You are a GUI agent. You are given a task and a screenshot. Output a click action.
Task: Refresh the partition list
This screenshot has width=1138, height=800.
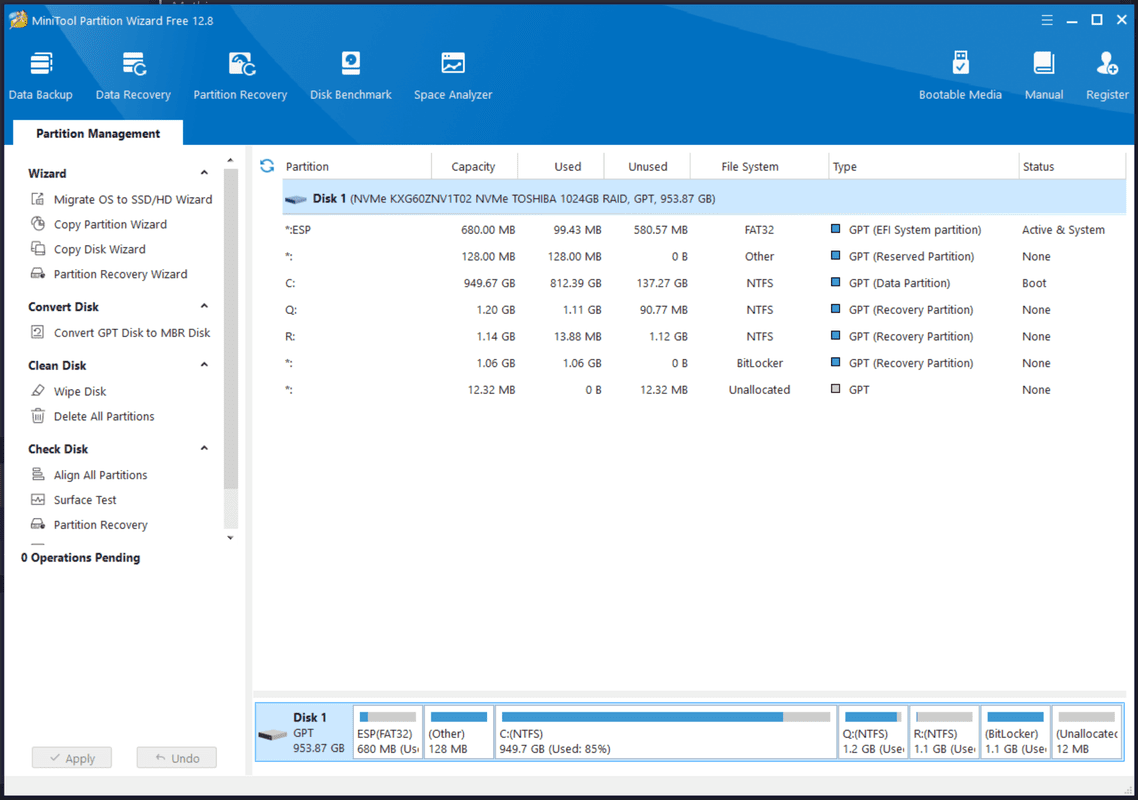pyautogui.click(x=267, y=166)
